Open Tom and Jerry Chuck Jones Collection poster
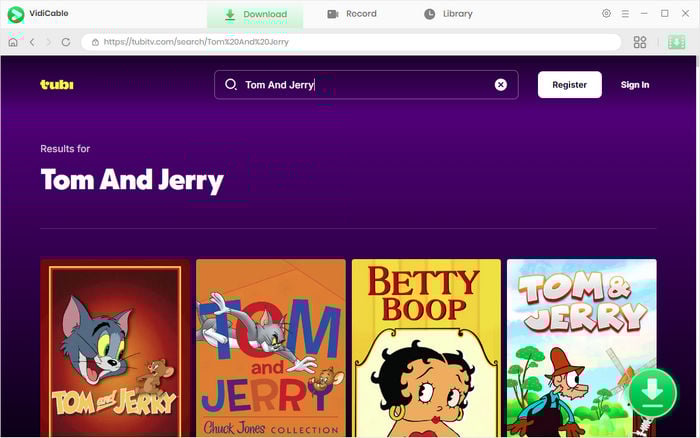This screenshot has width=700, height=438. pyautogui.click(x=271, y=348)
